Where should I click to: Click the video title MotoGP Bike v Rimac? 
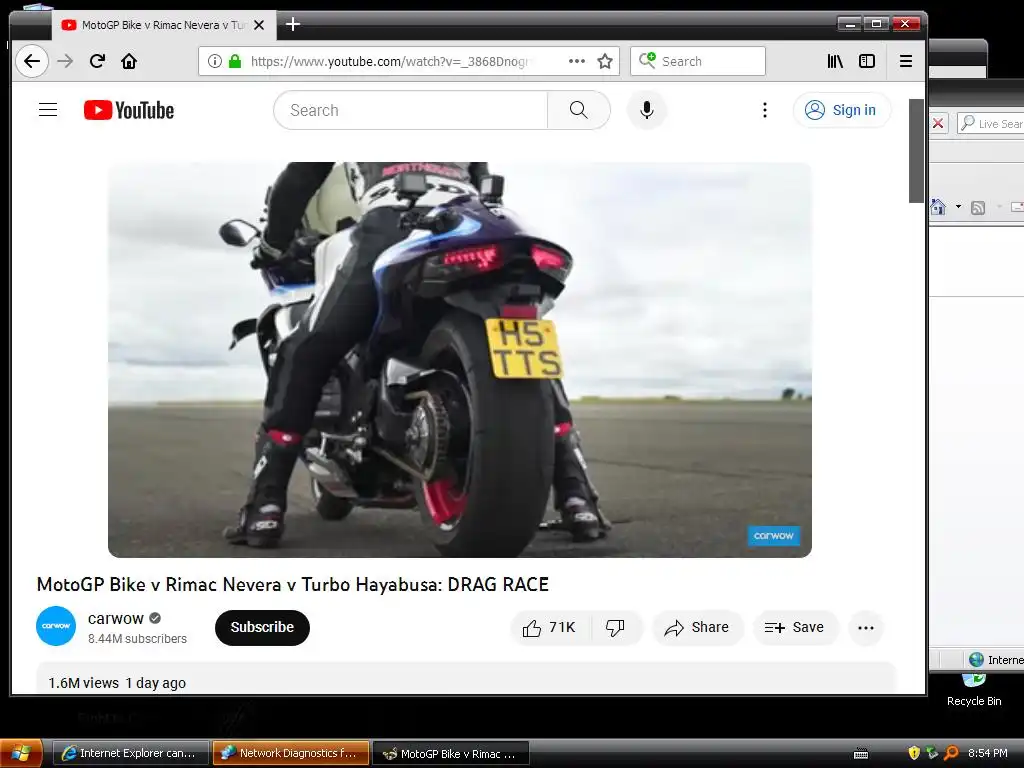[x=293, y=584]
